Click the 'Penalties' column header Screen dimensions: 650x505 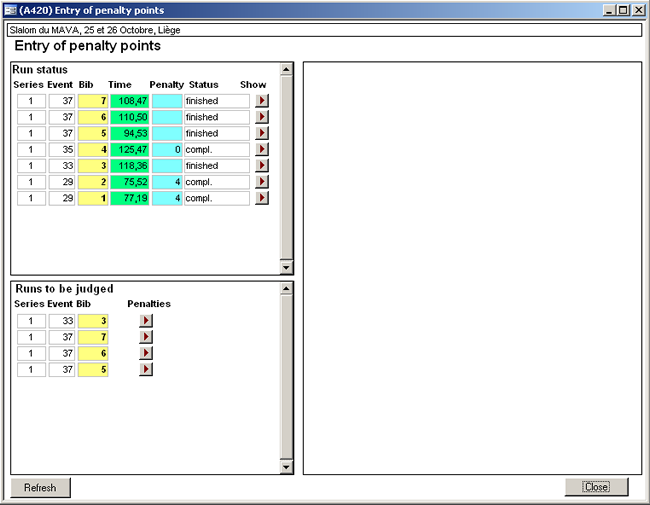[x=149, y=304]
